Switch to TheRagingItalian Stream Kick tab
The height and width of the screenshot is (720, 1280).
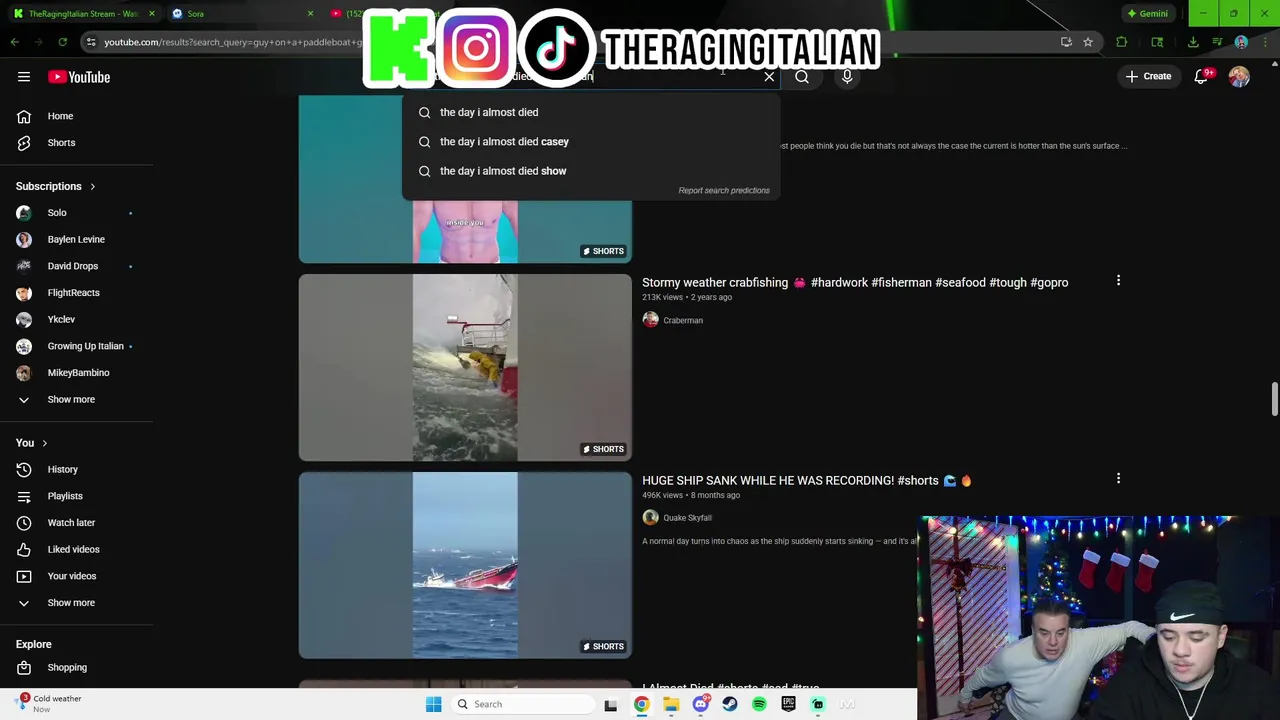point(82,14)
